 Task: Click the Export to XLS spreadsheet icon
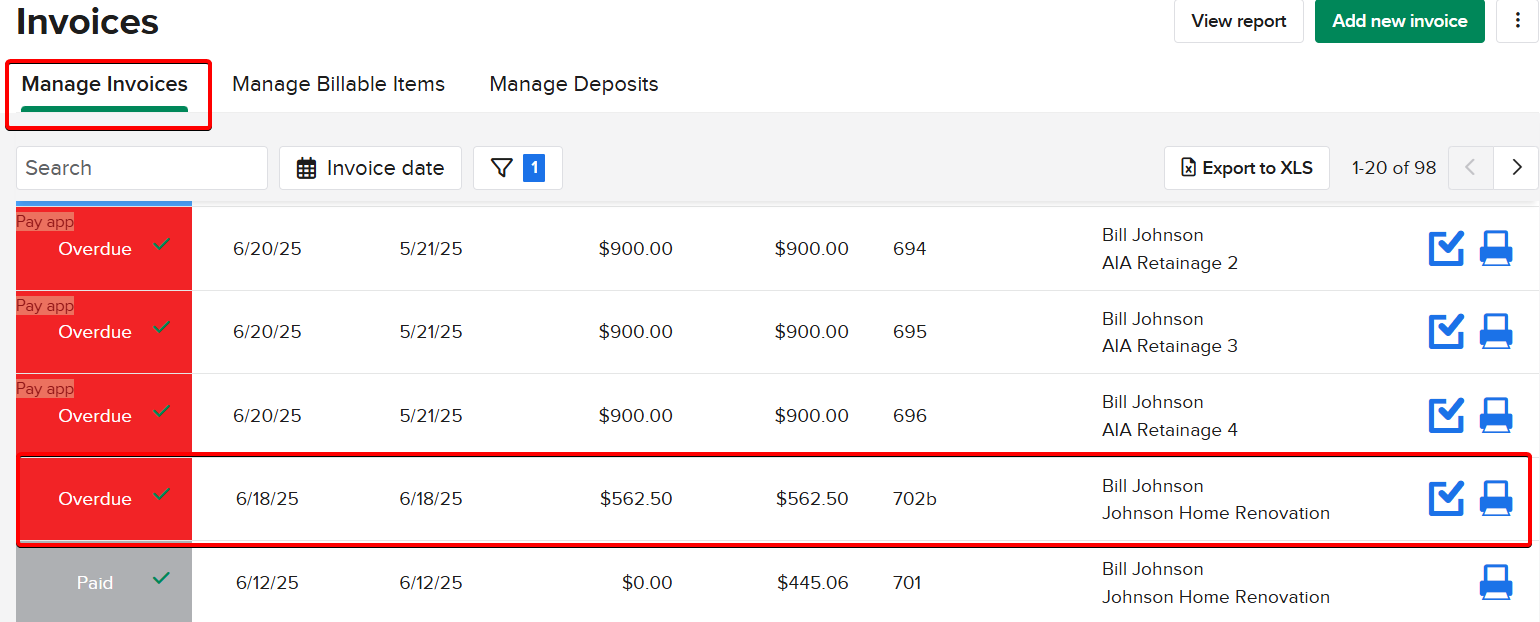[x=1189, y=167]
